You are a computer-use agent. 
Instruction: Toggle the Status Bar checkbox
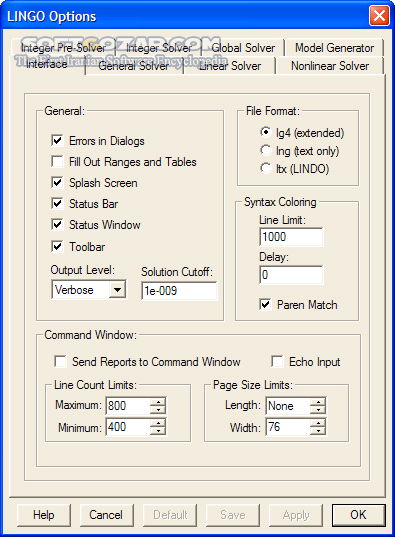(x=57, y=203)
